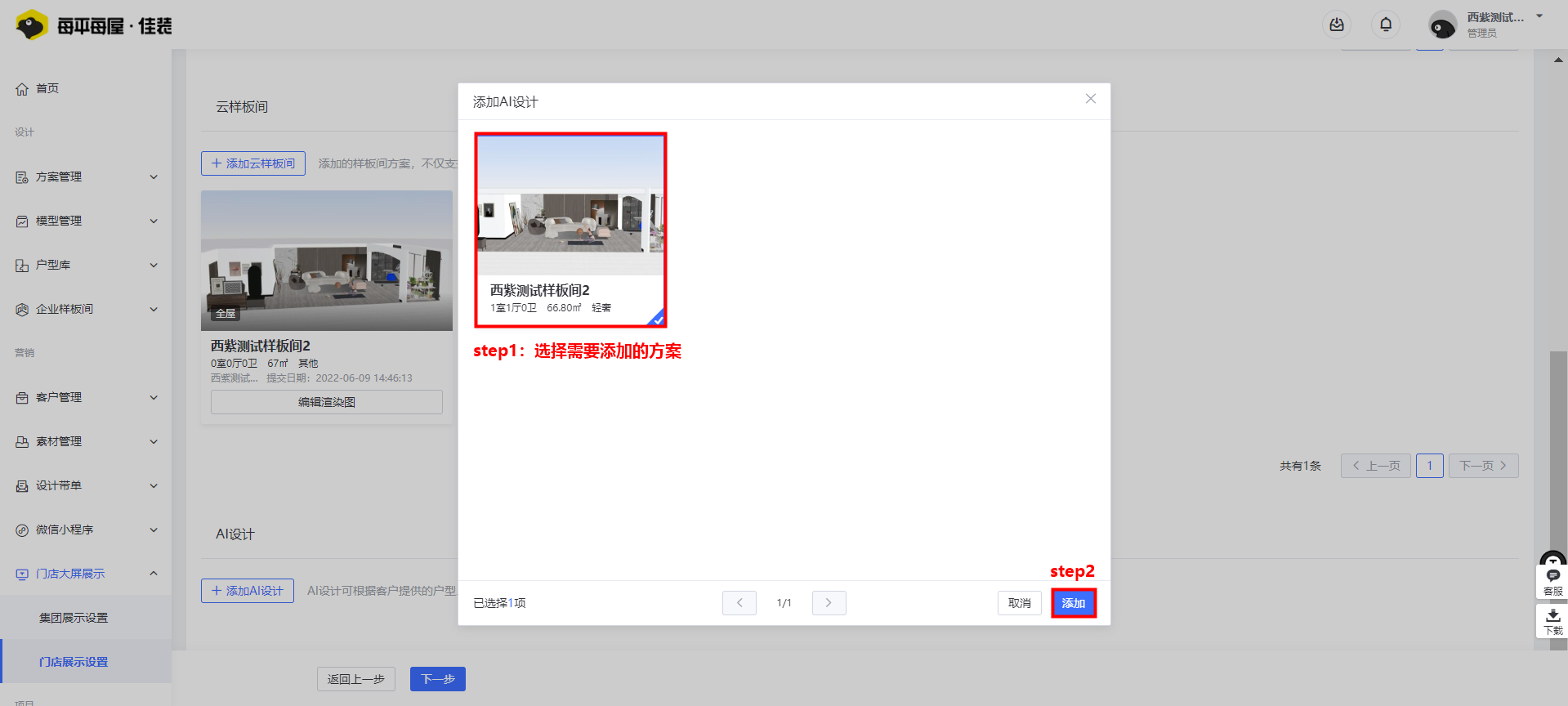Open the 云样板间 card thumbnail
The width and height of the screenshot is (1568, 706).
(327, 261)
